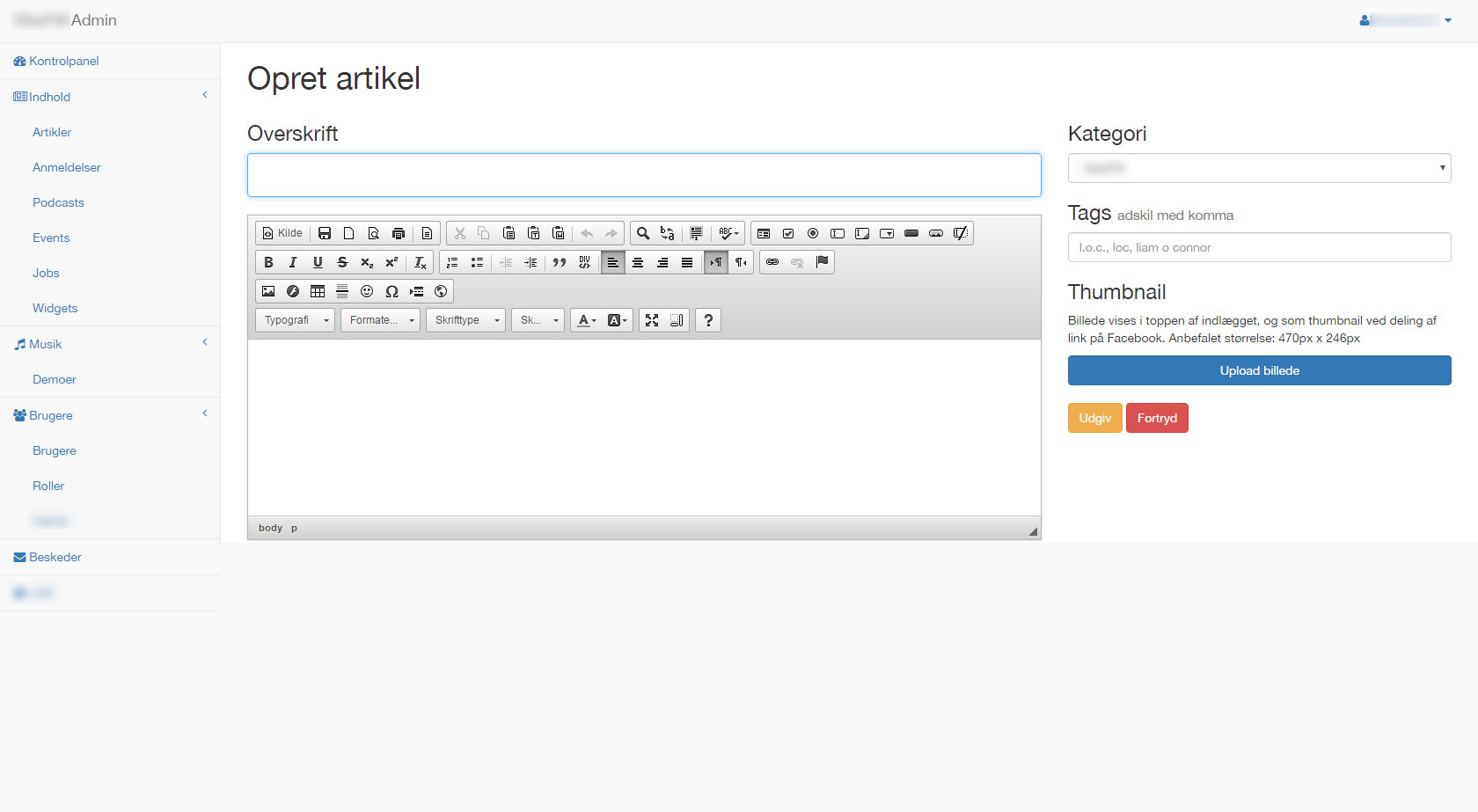Insert a selection field form element
This screenshot has height=812, width=1478.
tap(887, 233)
